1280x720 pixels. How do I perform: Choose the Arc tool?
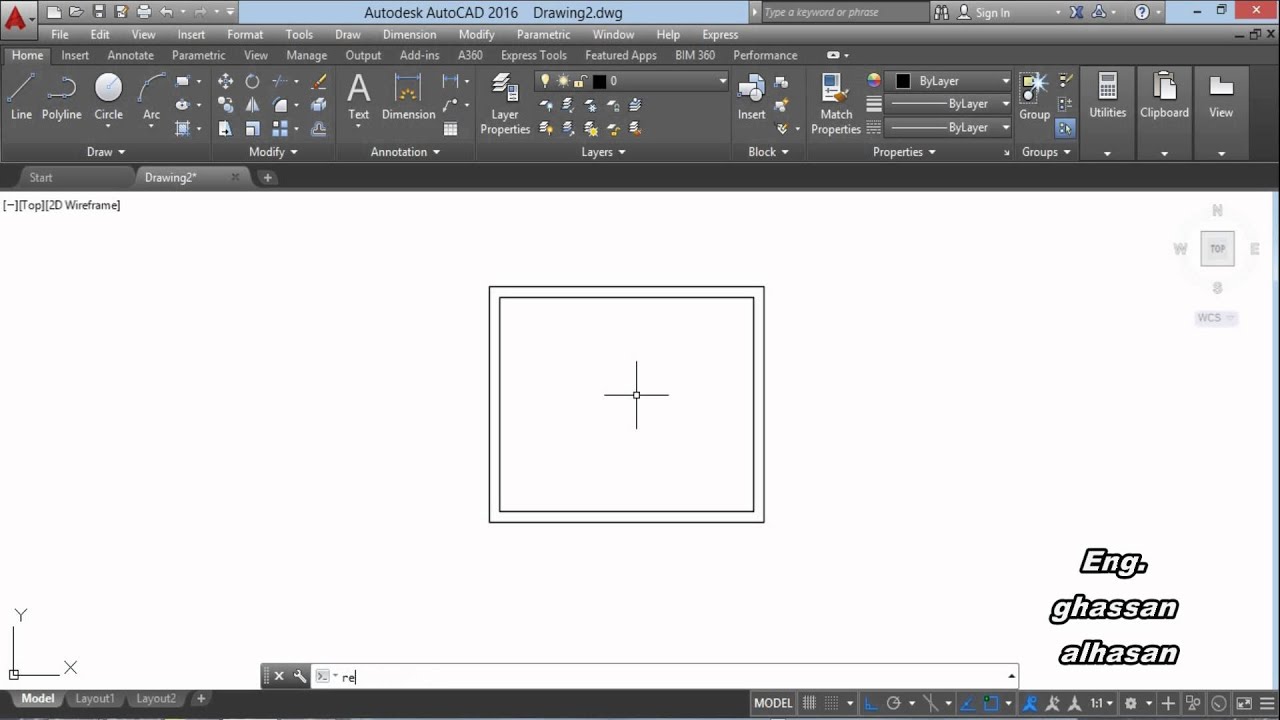click(x=151, y=97)
